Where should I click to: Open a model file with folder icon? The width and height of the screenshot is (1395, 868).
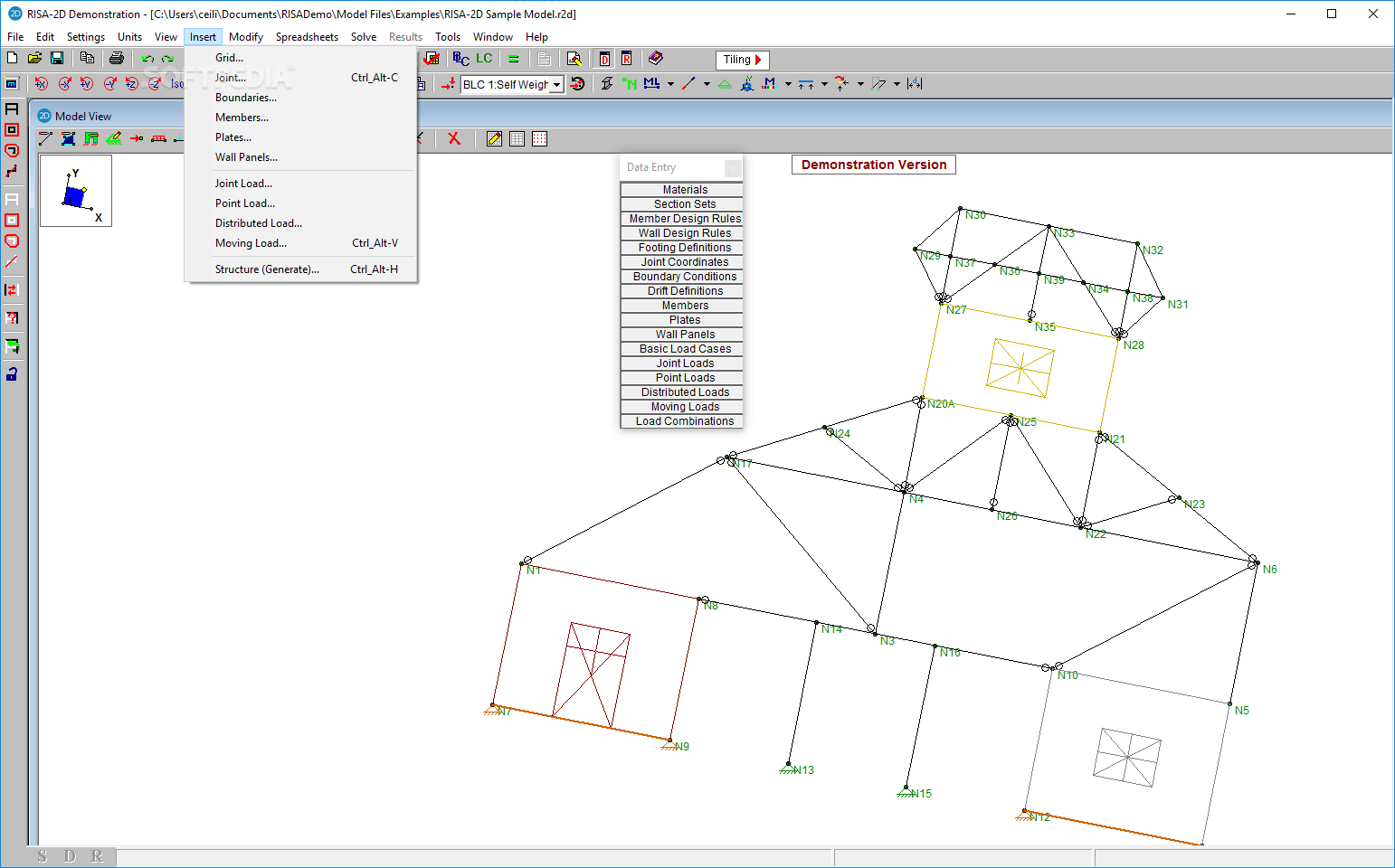(34, 58)
